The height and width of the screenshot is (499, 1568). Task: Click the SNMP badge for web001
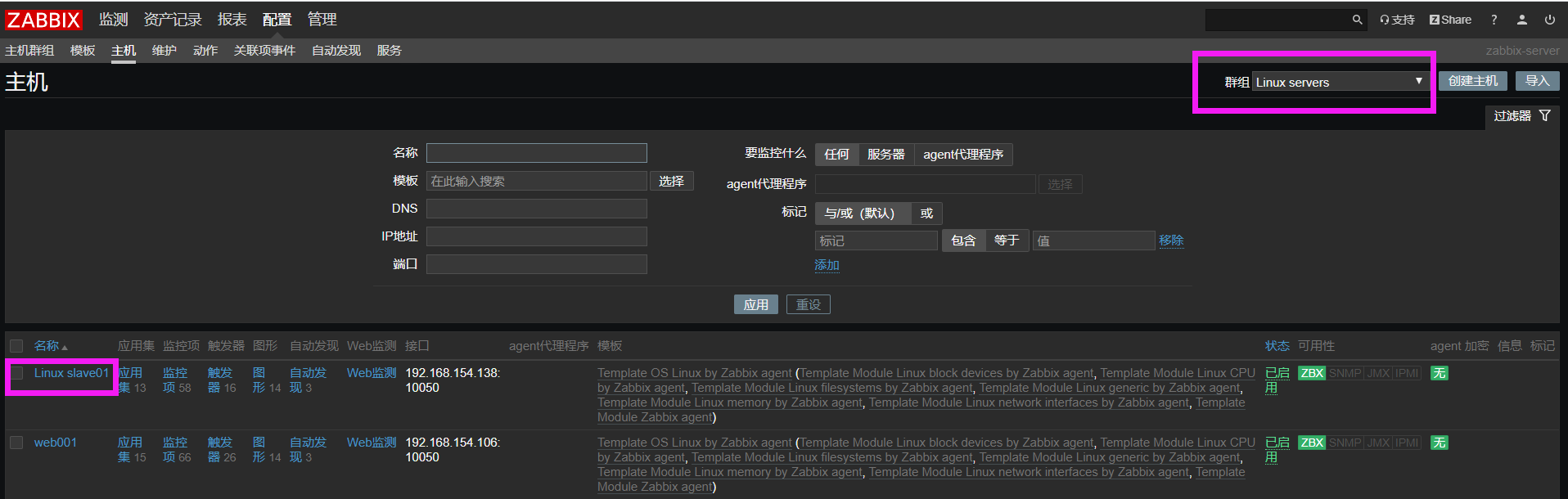point(1345,443)
